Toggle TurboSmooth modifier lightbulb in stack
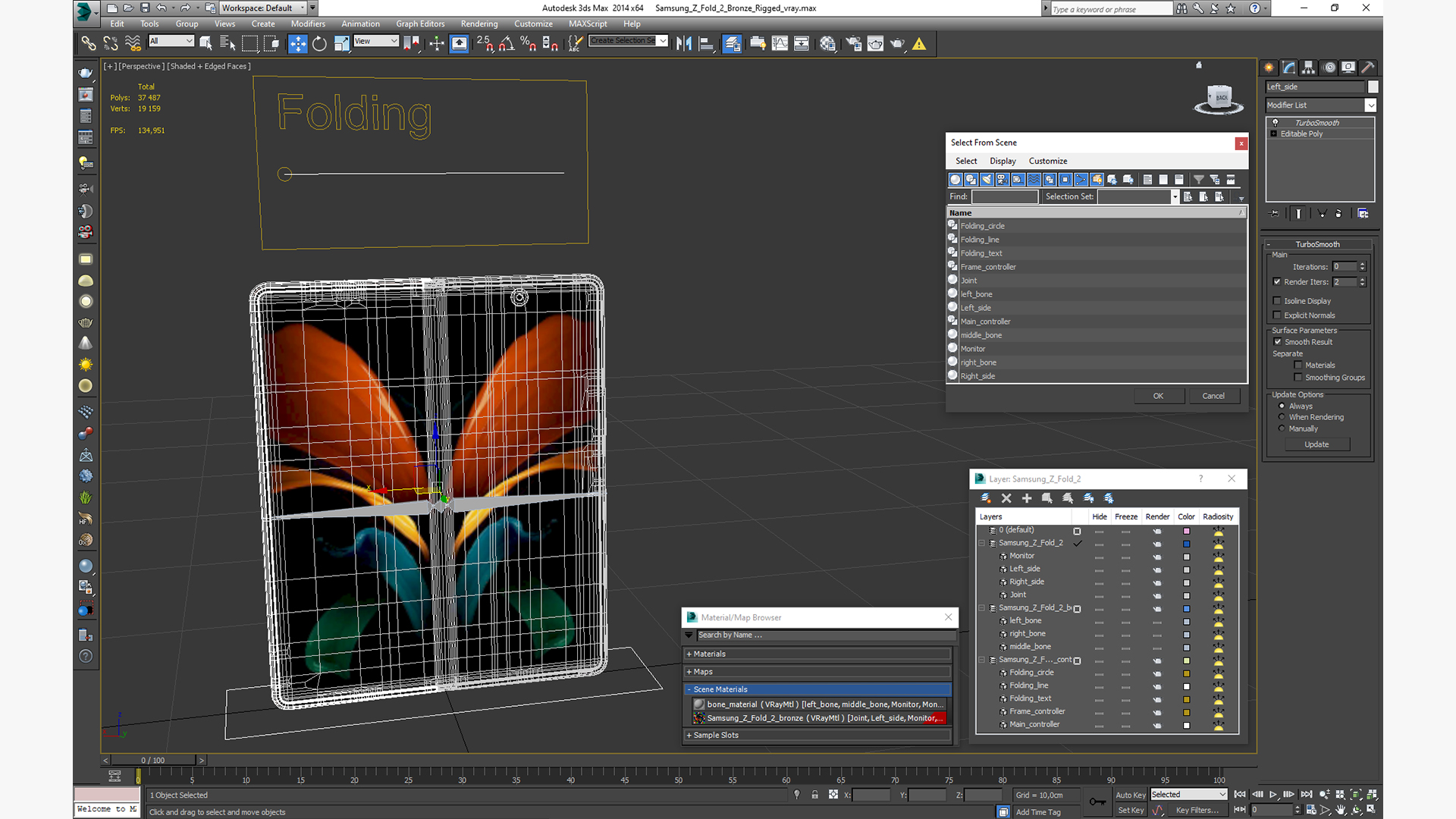 (1275, 122)
